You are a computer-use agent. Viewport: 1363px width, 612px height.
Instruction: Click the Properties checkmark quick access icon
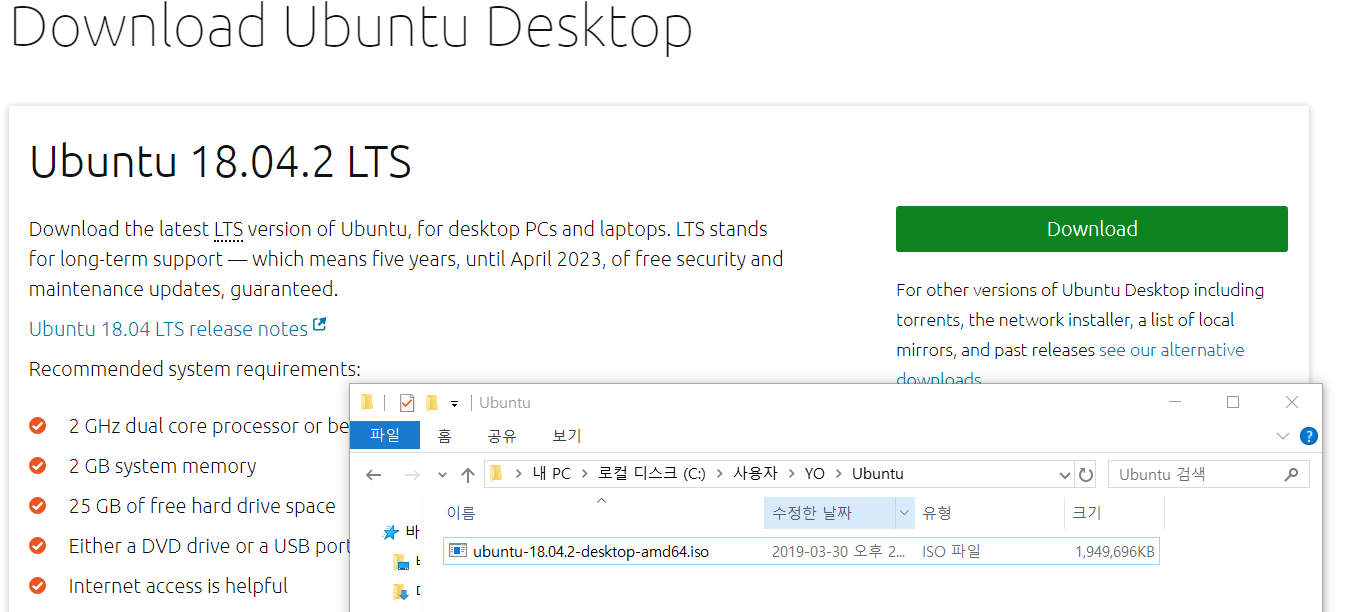[406, 403]
